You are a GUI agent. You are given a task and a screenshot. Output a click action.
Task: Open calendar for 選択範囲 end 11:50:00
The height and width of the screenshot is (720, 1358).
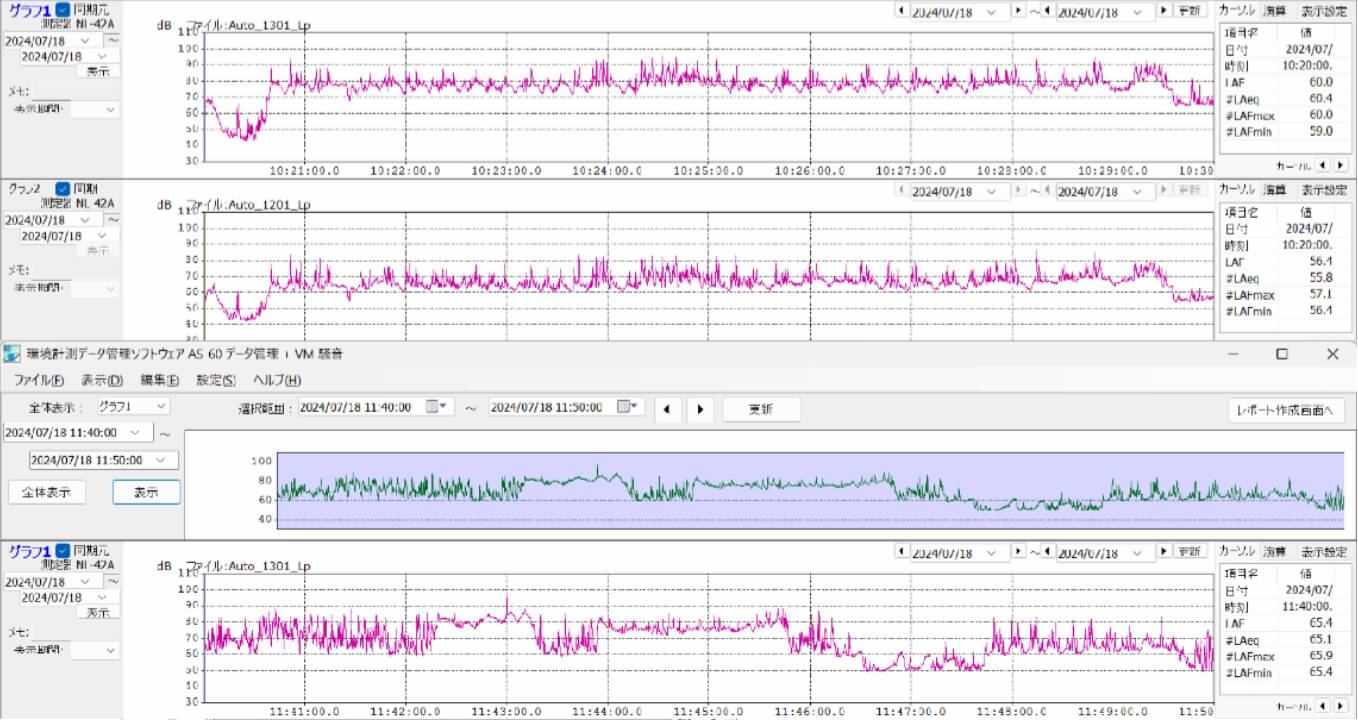pyautogui.click(x=630, y=407)
